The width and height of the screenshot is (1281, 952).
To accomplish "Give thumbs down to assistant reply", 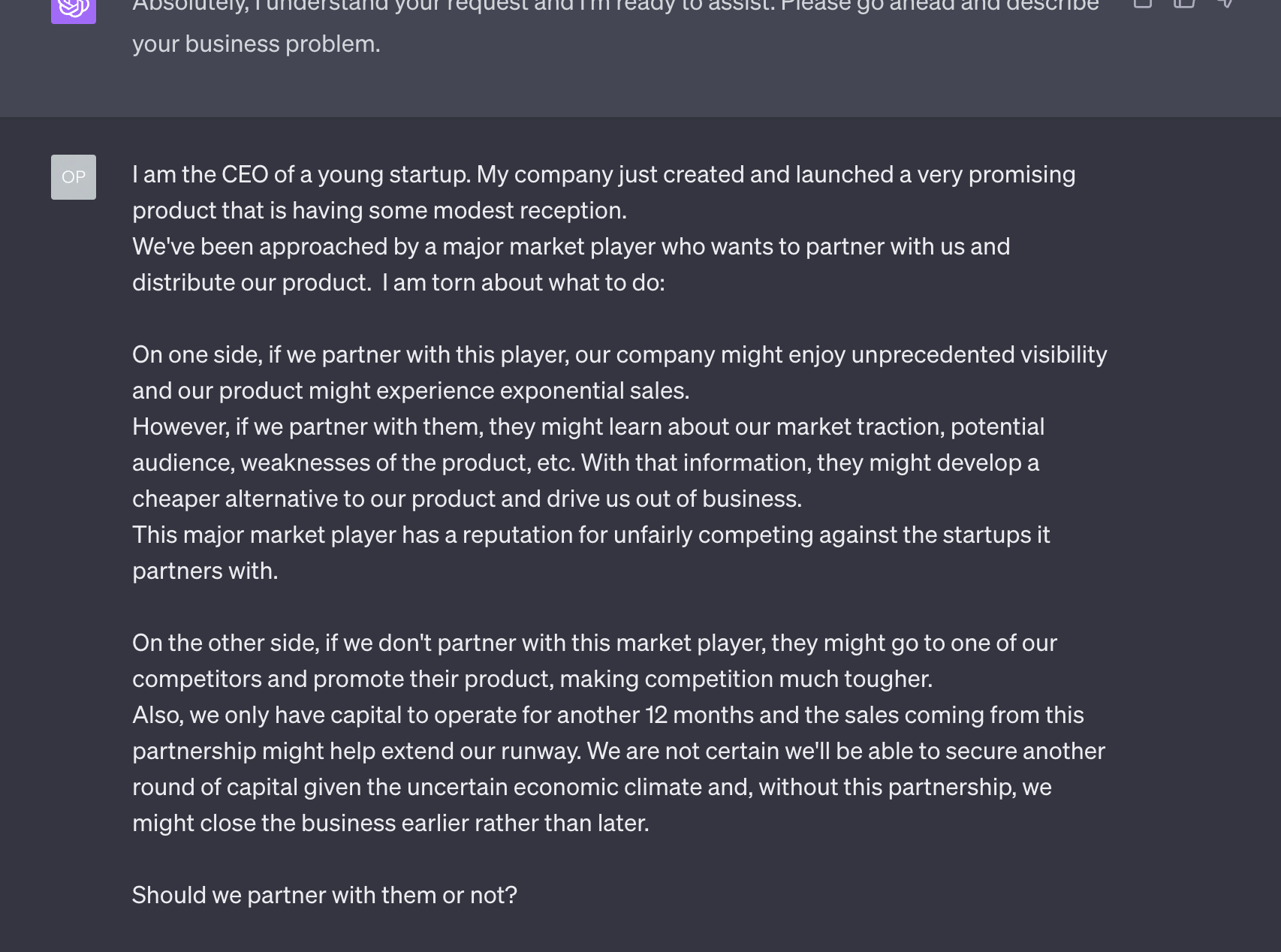I will point(1225,3).
